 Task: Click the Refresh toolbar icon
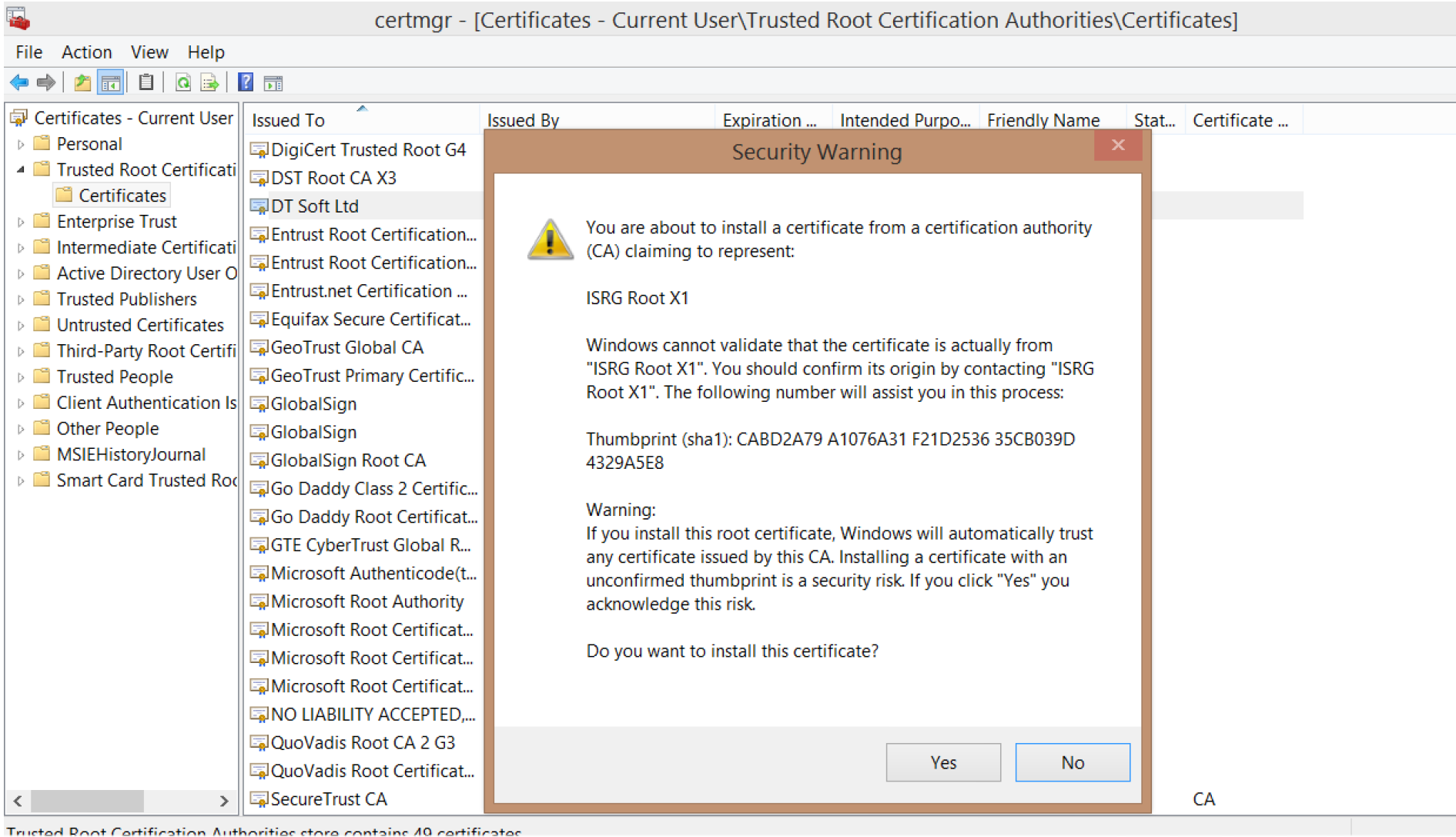[183, 82]
